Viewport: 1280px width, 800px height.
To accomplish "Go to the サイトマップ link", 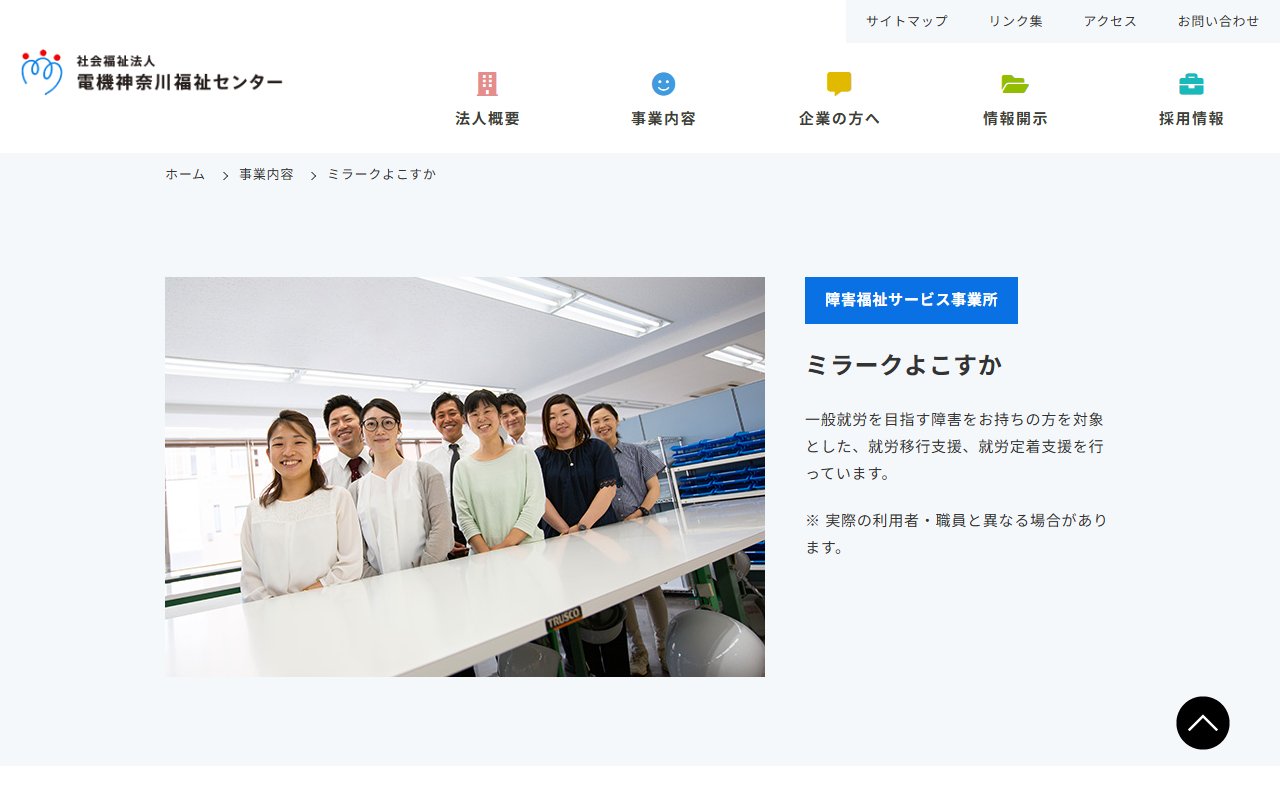I will pyautogui.click(x=907, y=21).
